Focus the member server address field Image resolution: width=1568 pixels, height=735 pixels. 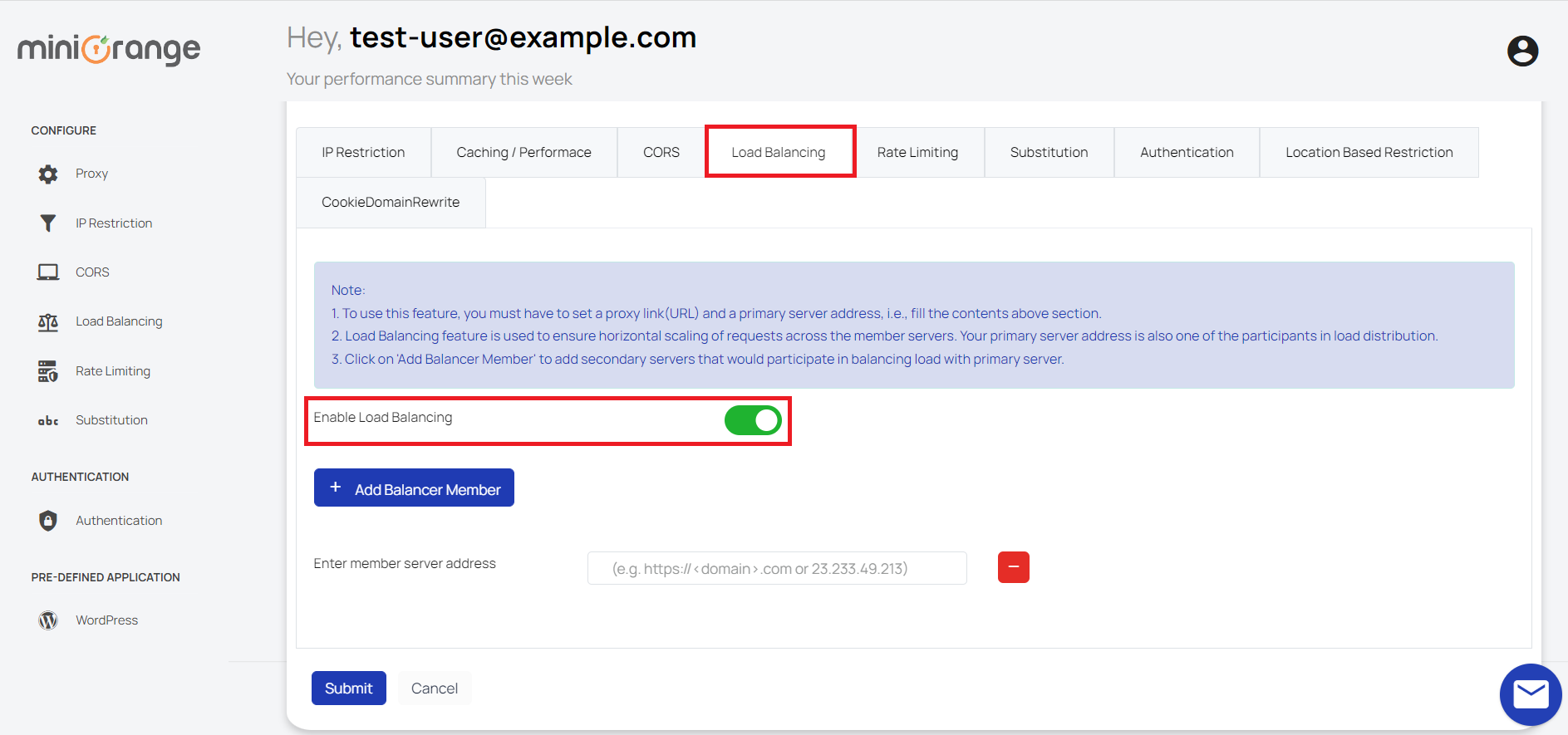[x=777, y=568]
